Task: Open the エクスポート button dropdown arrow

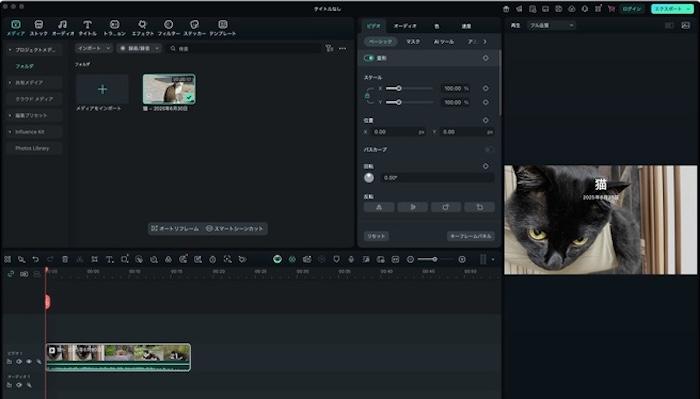Action: click(688, 8)
